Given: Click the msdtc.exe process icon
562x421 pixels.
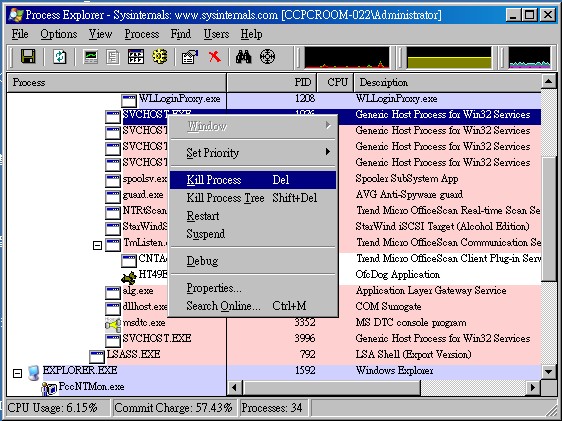Looking at the screenshot, I should tap(113, 324).
